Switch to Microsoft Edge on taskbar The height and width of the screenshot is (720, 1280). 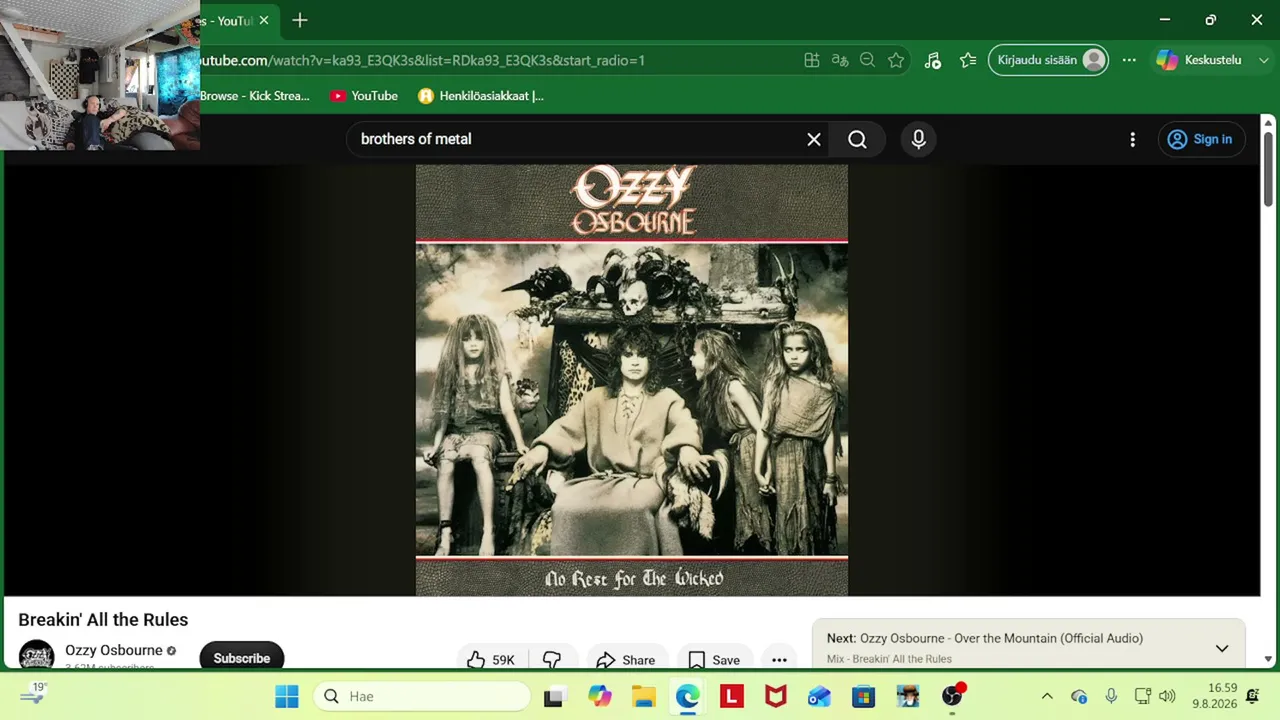[x=687, y=696]
